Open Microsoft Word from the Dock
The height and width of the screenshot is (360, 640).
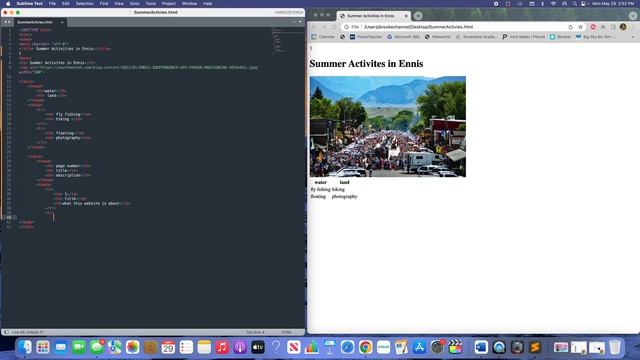pos(481,347)
